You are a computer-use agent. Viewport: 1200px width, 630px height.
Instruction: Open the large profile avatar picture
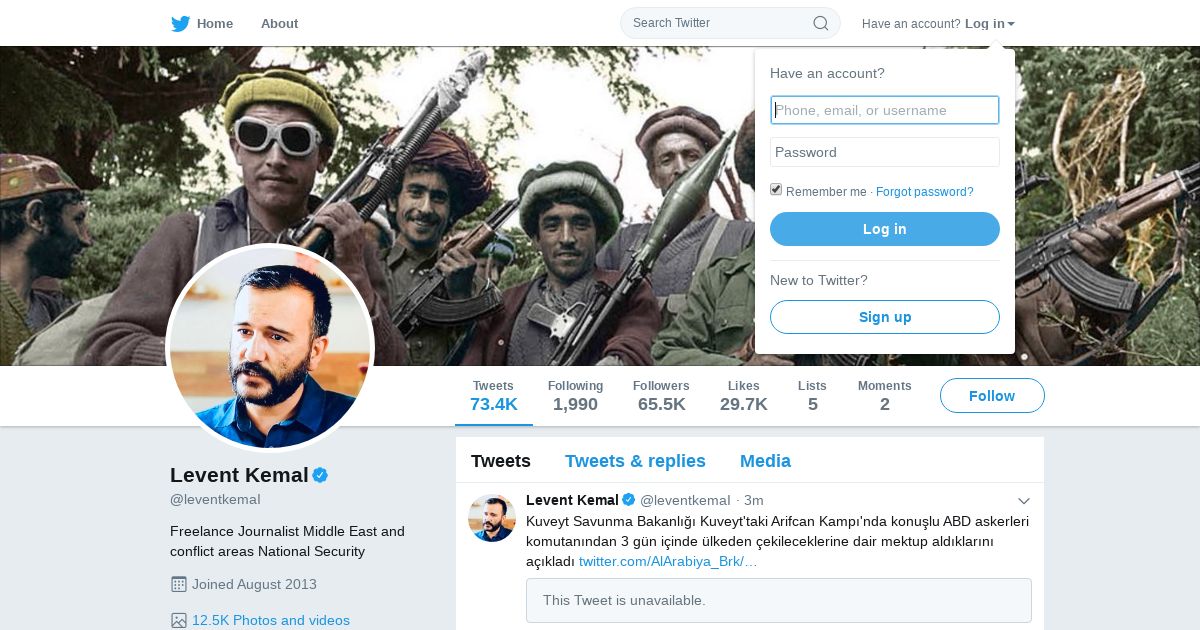pos(270,348)
